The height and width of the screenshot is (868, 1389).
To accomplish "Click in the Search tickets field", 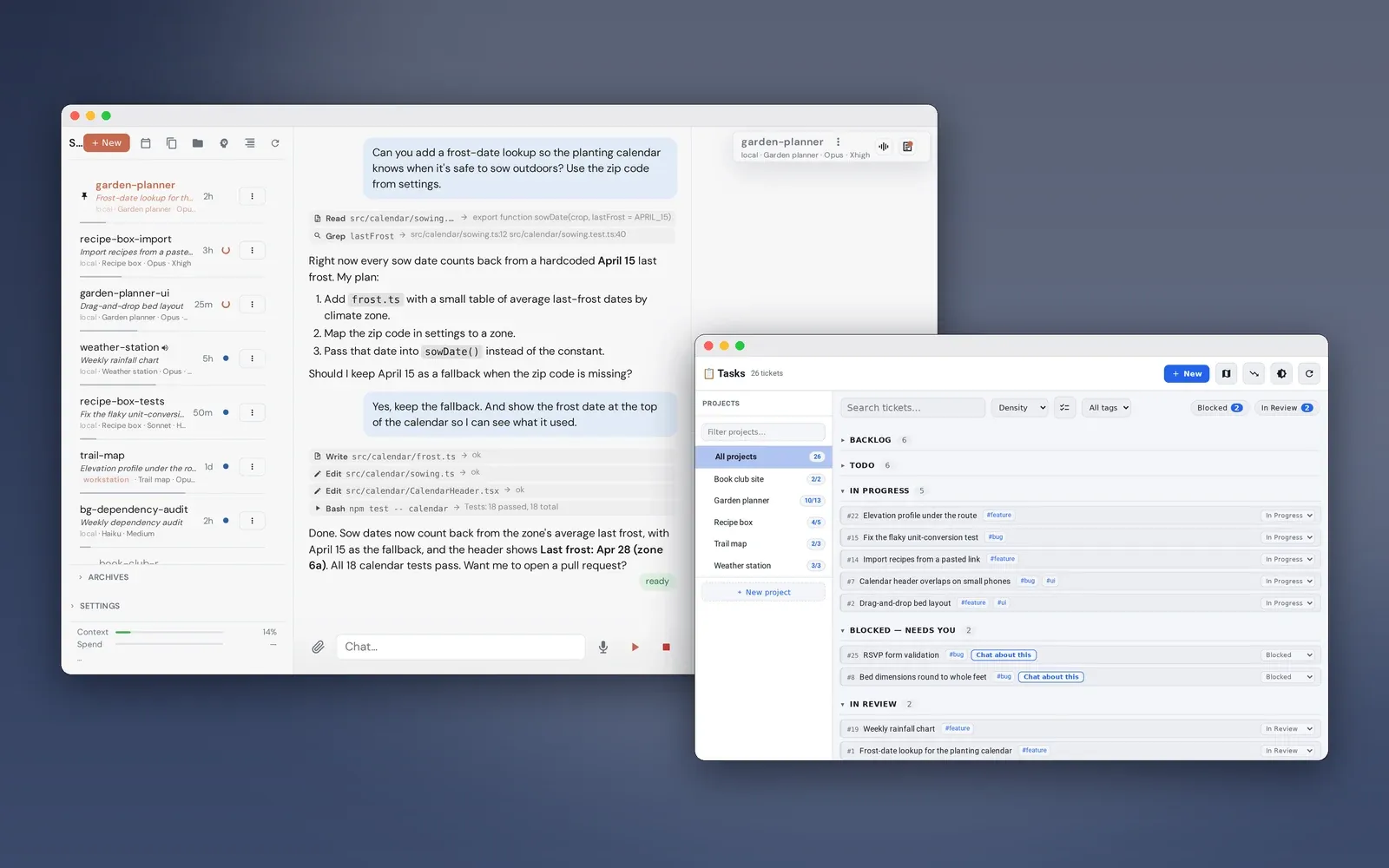I will (x=912, y=407).
